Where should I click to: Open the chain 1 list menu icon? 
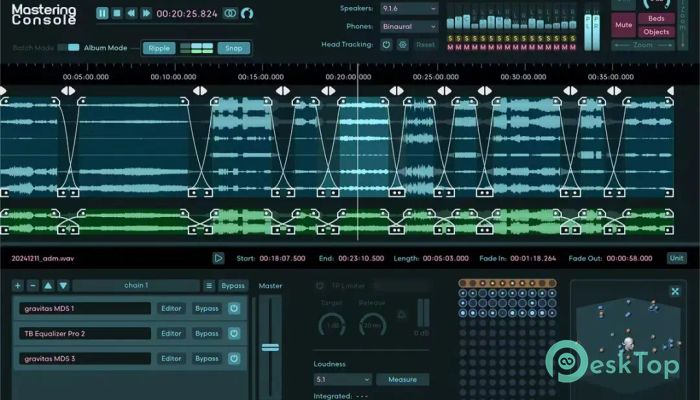[x=209, y=285]
